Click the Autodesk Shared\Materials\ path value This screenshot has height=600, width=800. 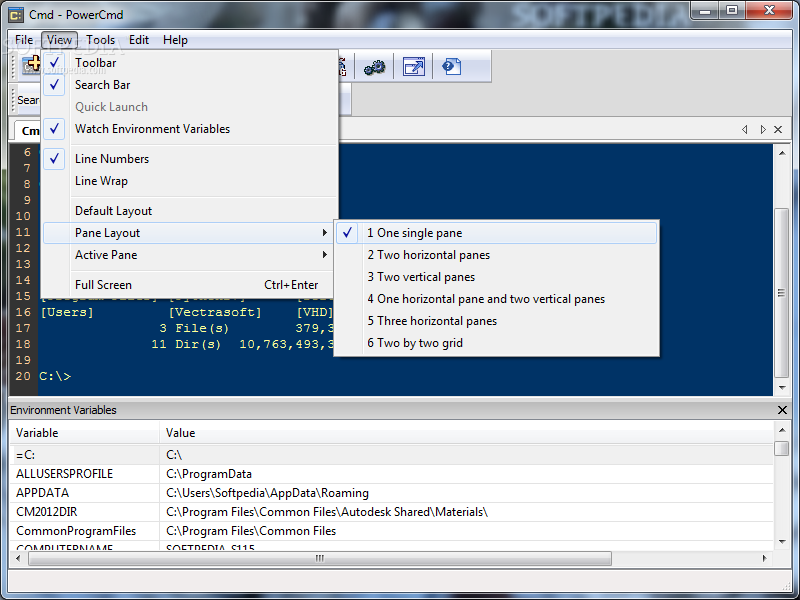click(x=327, y=512)
